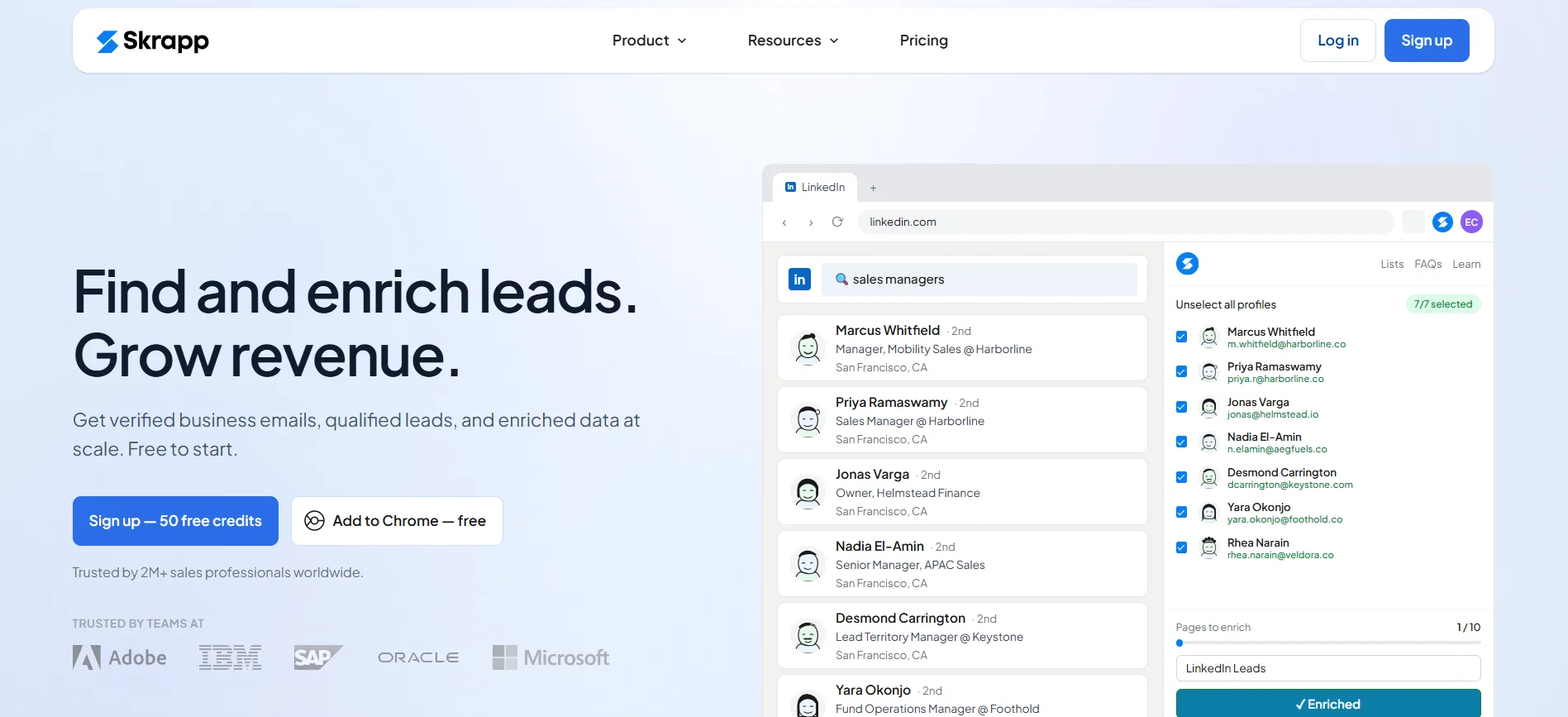This screenshot has width=1568, height=717.
Task: Expand the Product dropdown menu
Action: (x=650, y=41)
